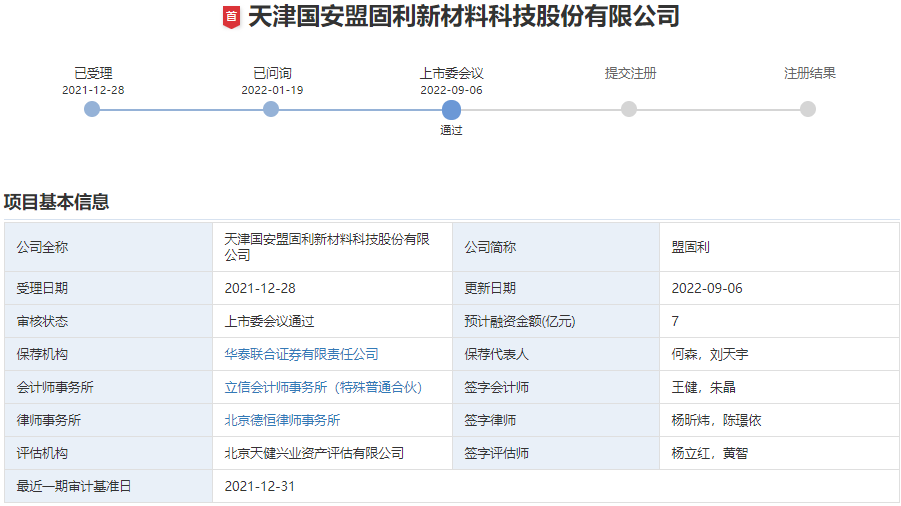Click the 审核状态 label cell
This screenshot has width=901, height=506.
109,321
